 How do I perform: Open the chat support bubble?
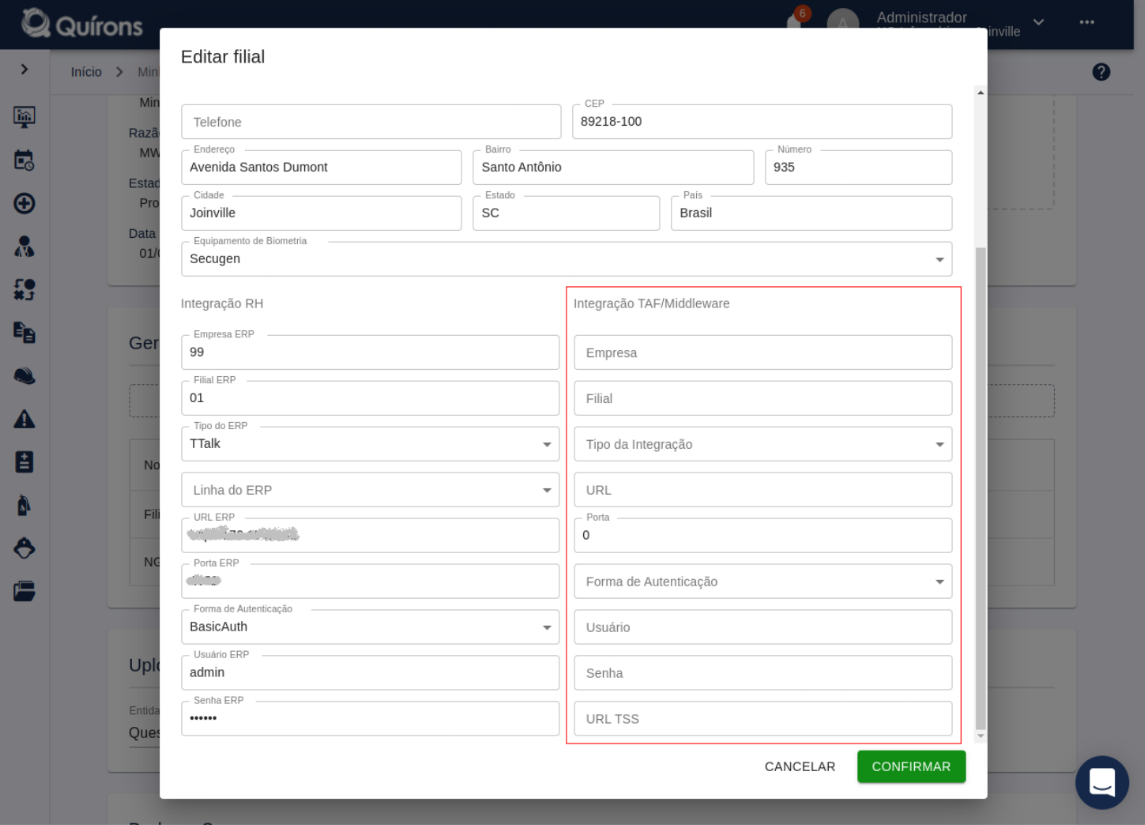coord(1102,782)
